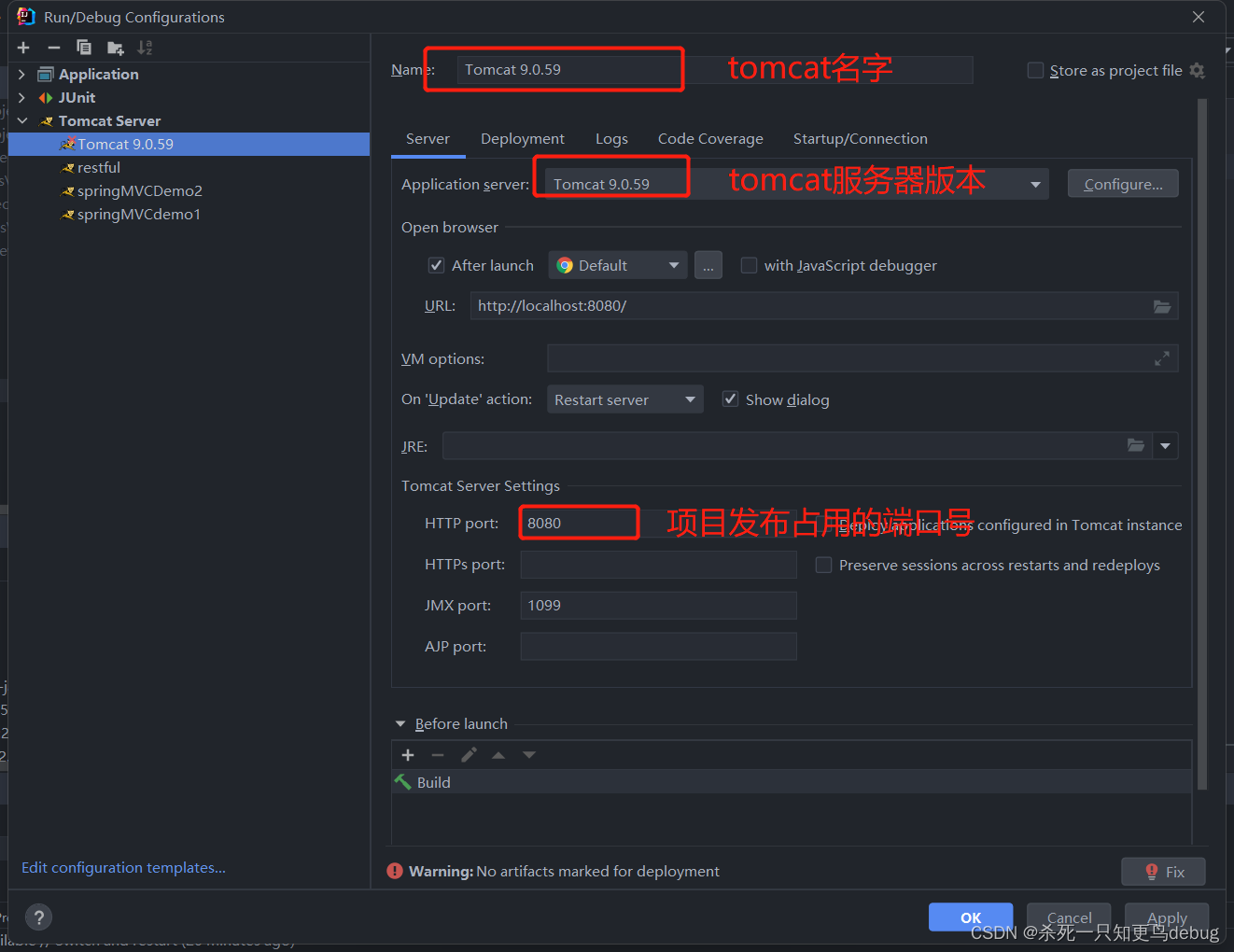Click the AJP port field
This screenshot has width=1234, height=952.
point(658,647)
